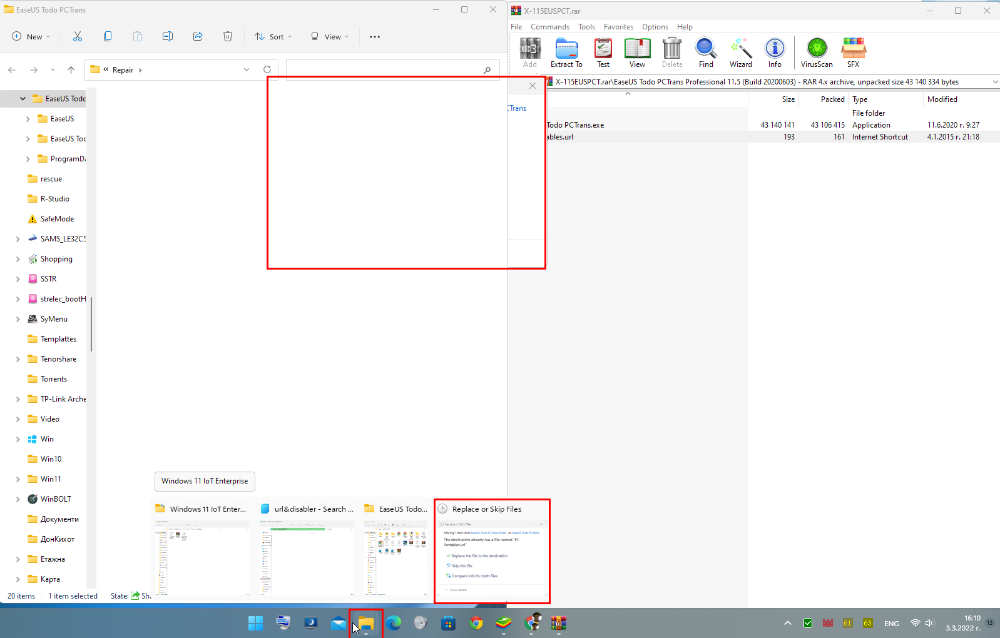1000x638 pixels.
Task: Select Todo PCTrans.exe row in WinRAR
Action: [772, 125]
